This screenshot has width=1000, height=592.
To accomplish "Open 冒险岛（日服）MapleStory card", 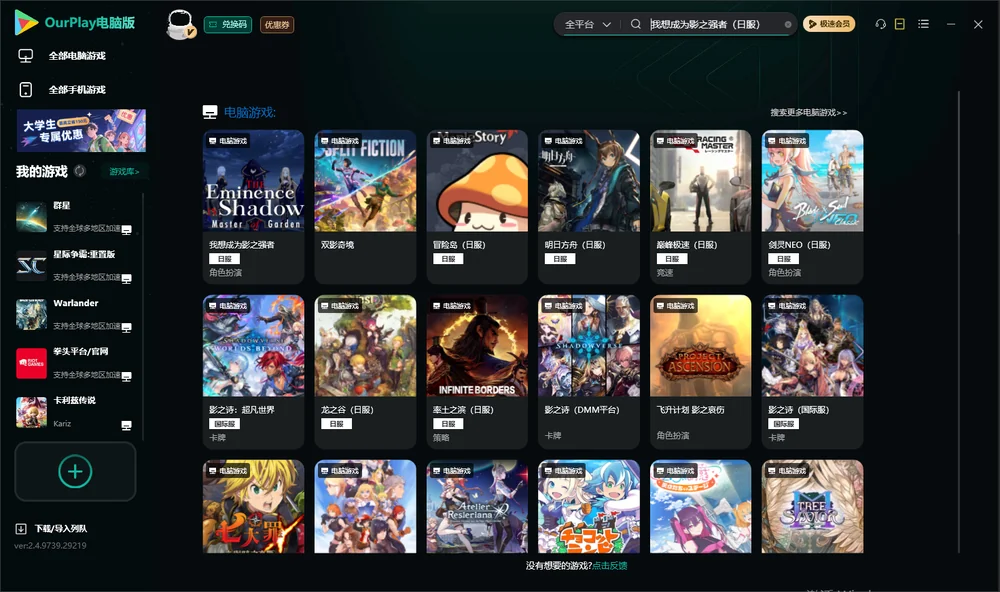I will click(x=477, y=207).
